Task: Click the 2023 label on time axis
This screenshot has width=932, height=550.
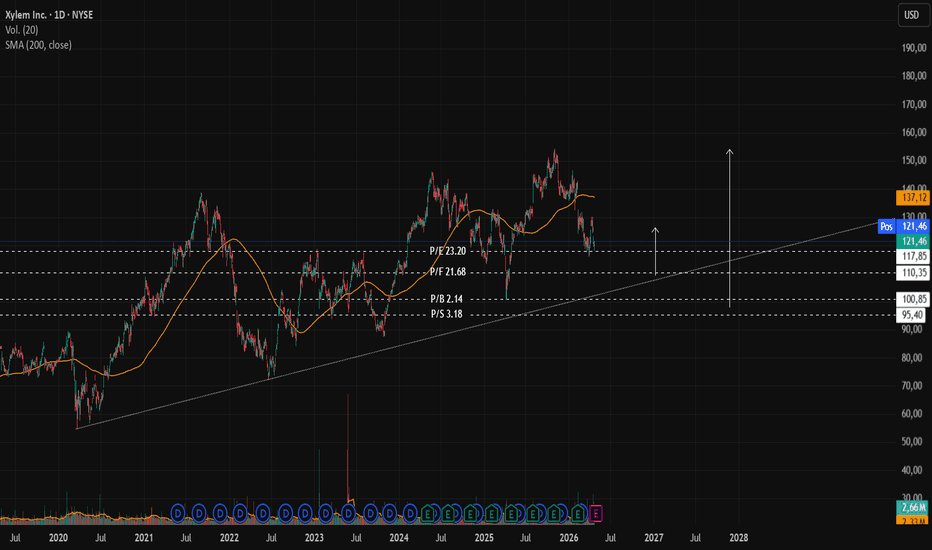Action: pos(314,538)
